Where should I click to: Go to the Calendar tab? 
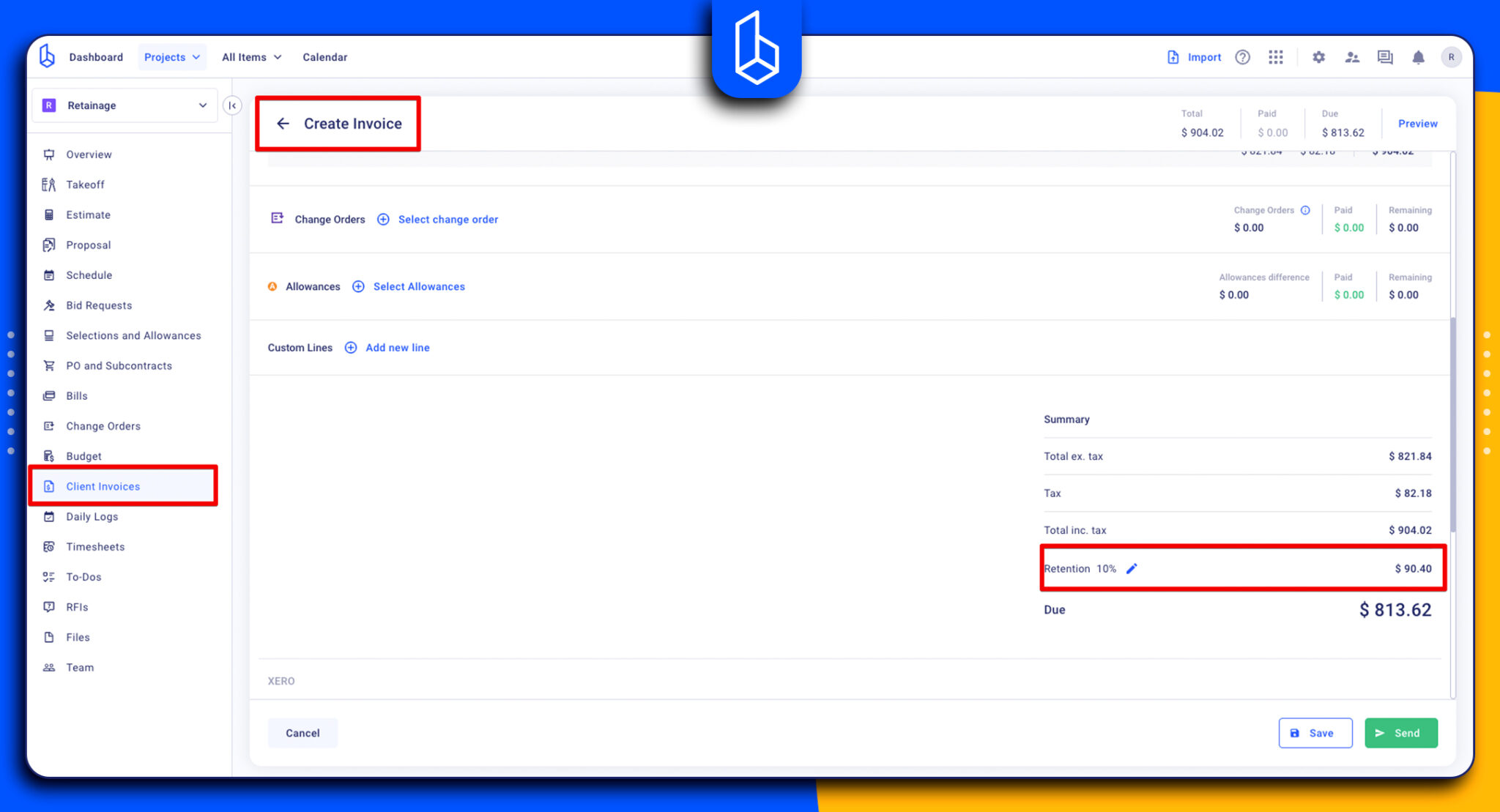pyautogui.click(x=324, y=57)
